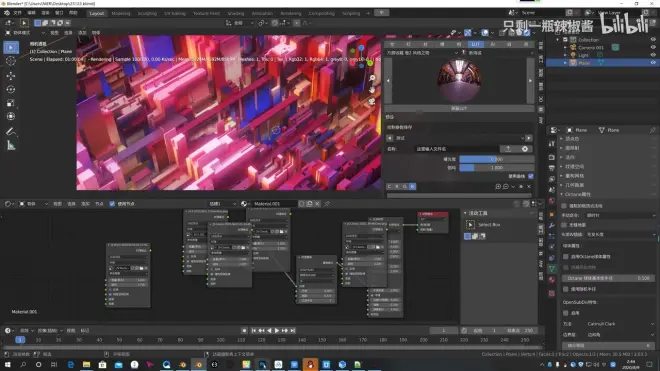Toggle visibility of Light in outliner
This screenshot has width=660, height=371.
653,55
